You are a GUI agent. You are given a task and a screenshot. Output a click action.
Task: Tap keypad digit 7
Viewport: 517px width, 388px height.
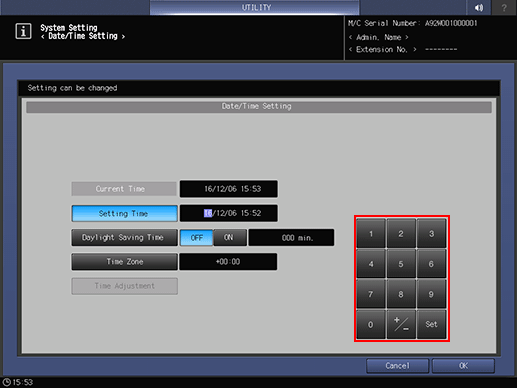[371, 294]
